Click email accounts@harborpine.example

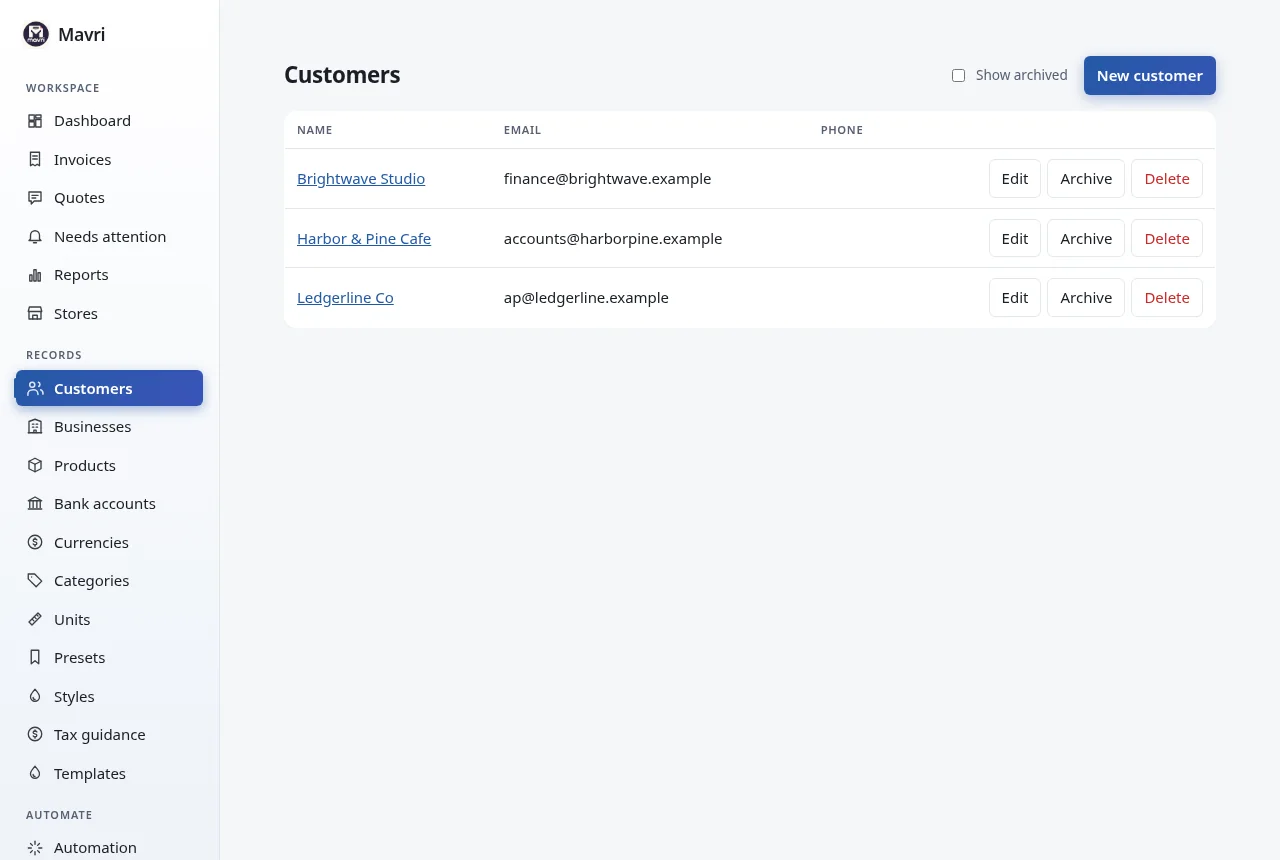pyautogui.click(x=613, y=238)
